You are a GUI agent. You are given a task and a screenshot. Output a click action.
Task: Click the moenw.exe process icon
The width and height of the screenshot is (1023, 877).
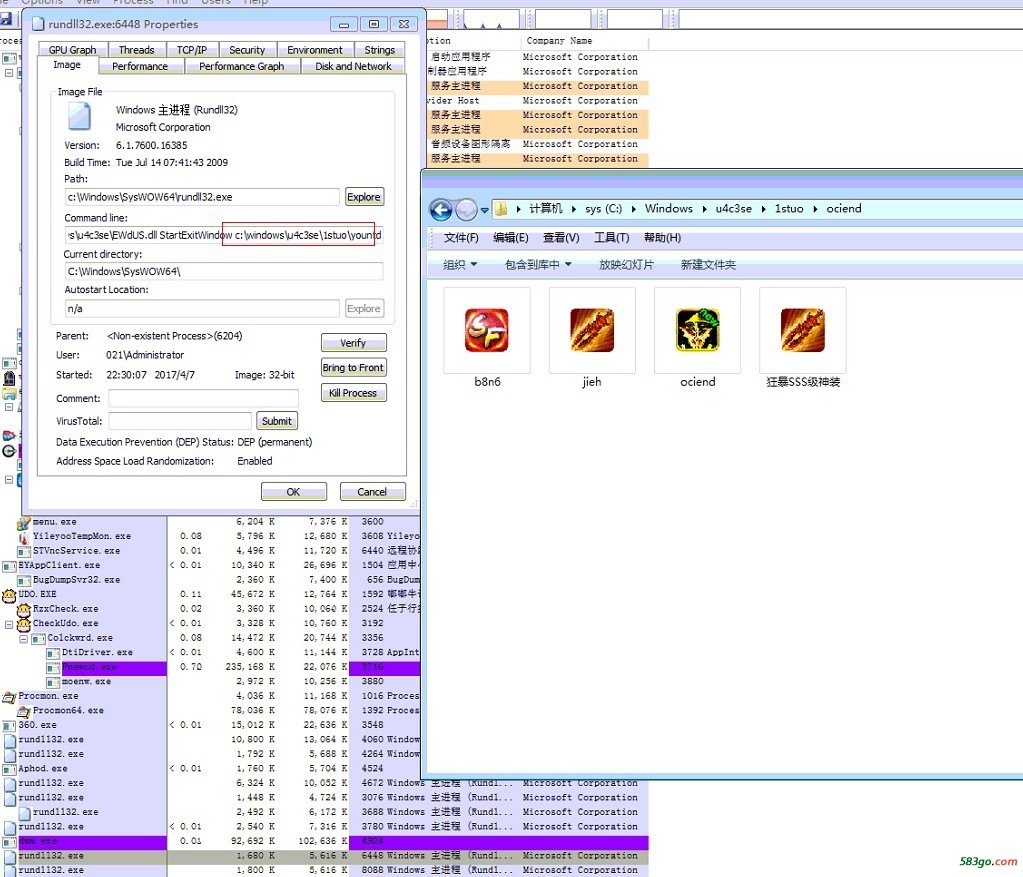tap(53, 682)
